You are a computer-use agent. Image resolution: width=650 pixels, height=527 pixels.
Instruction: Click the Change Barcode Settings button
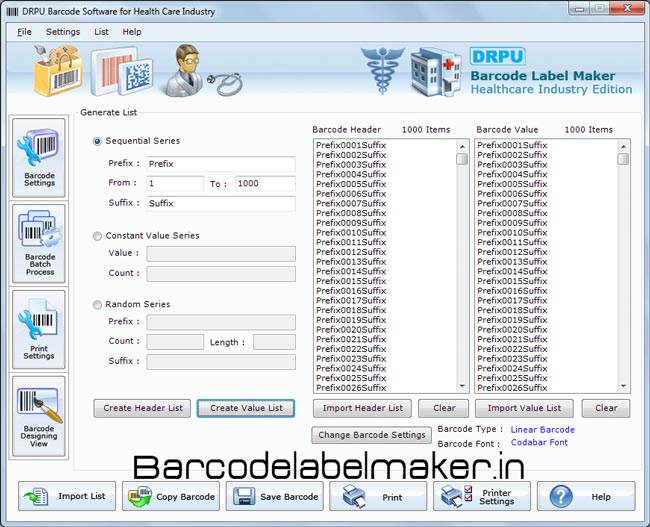click(x=372, y=435)
